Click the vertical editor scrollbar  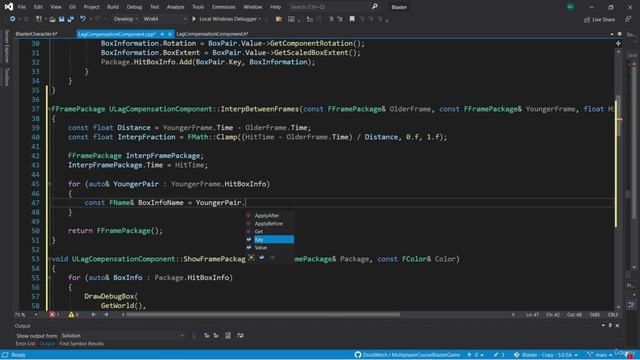click(x=619, y=116)
